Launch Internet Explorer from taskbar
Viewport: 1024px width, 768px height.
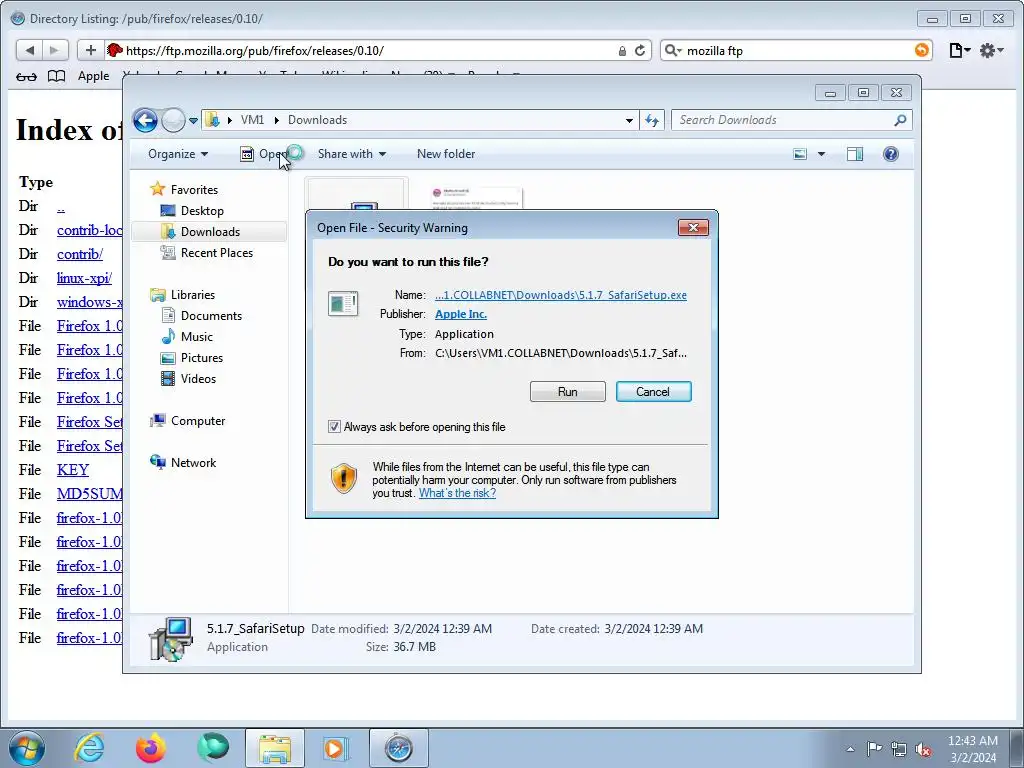89,748
